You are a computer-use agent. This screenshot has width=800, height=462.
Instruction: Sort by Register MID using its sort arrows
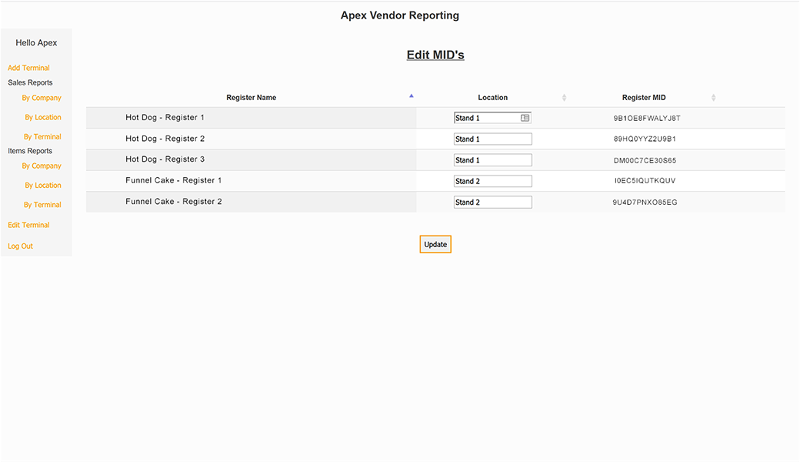pos(713,97)
